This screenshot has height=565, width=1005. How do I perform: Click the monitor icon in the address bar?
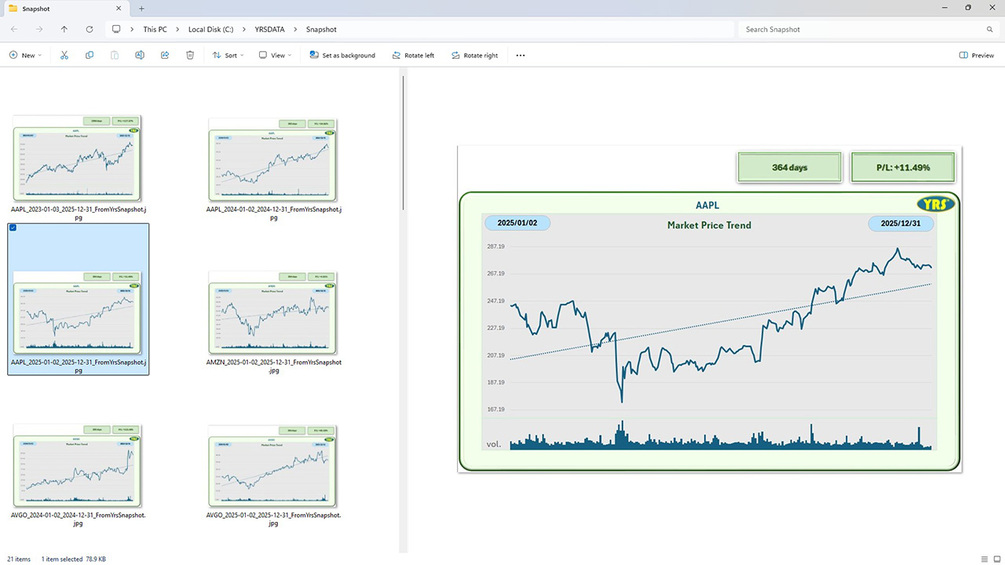tap(116, 29)
